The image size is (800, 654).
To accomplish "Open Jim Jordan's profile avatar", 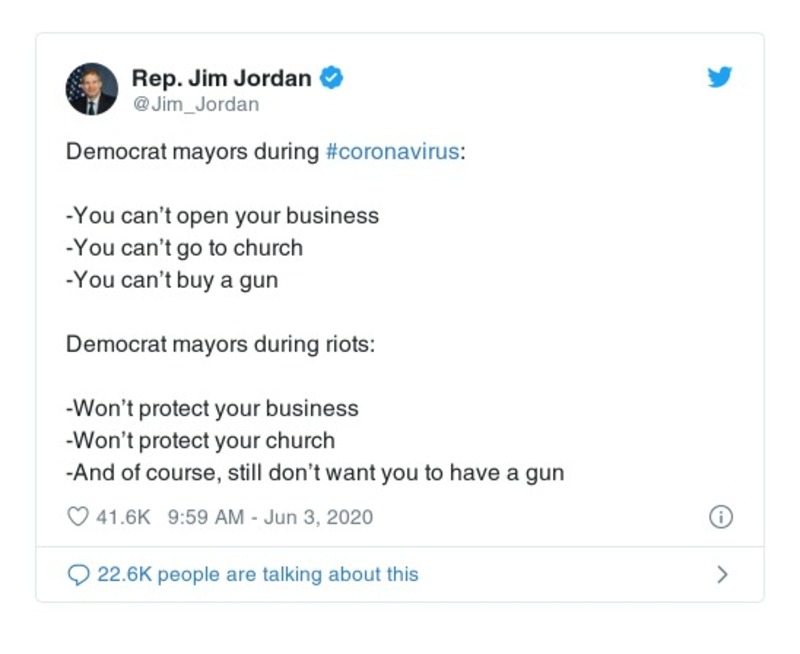I will pyautogui.click(x=92, y=89).
